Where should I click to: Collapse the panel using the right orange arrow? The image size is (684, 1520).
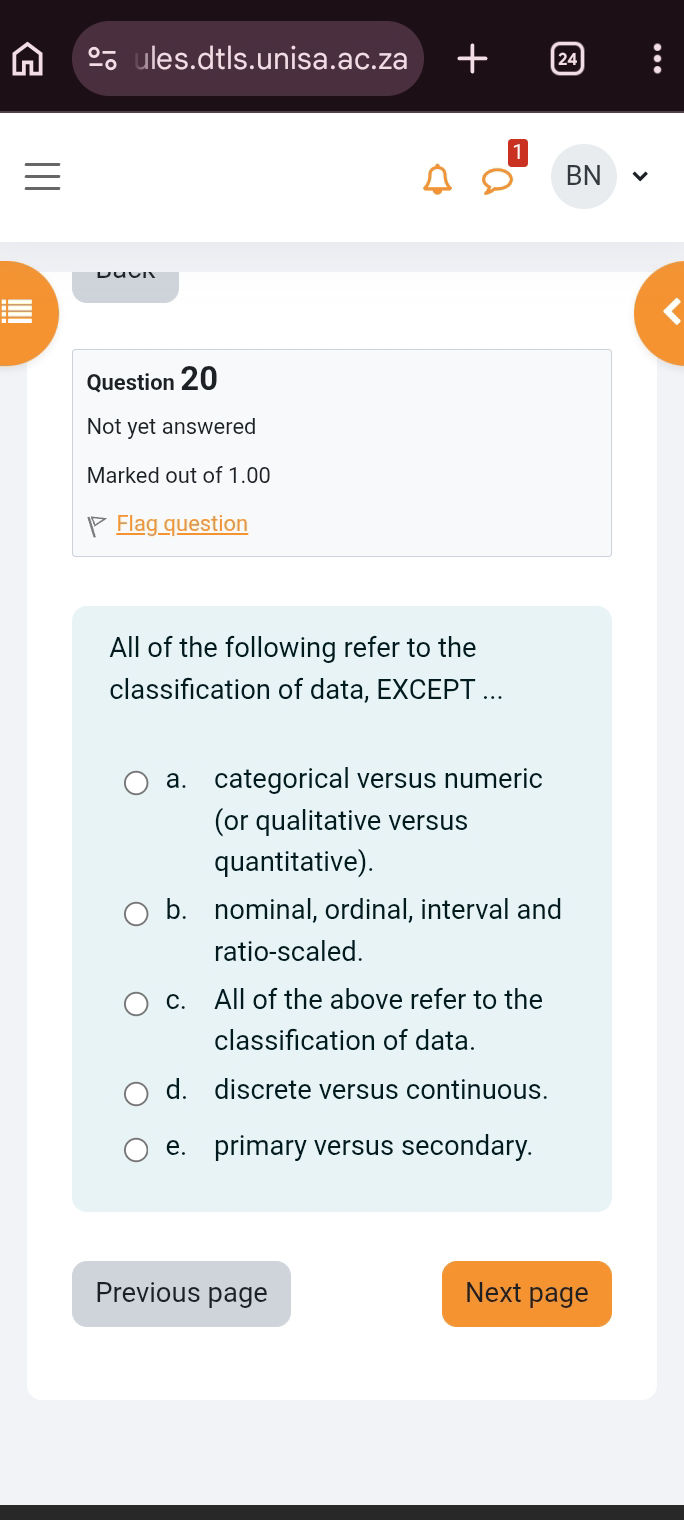(671, 313)
